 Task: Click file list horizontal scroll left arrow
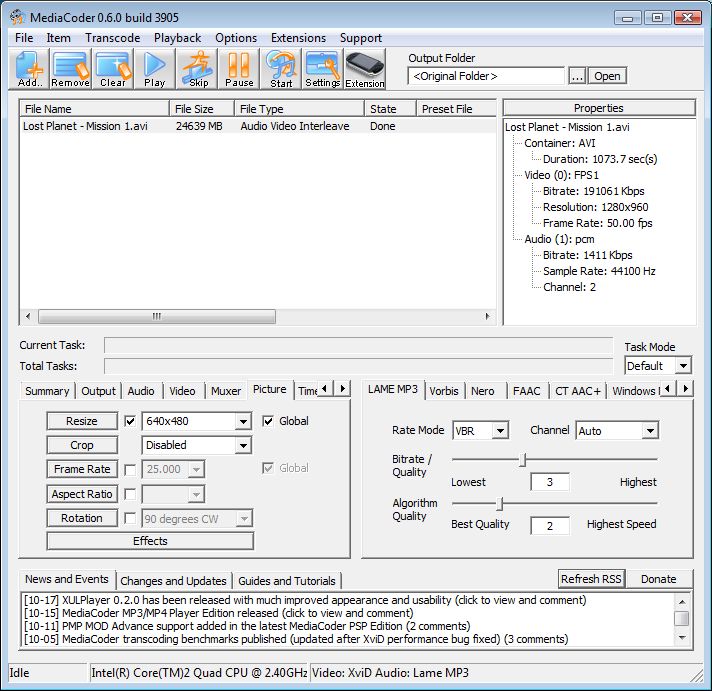tap(28, 316)
